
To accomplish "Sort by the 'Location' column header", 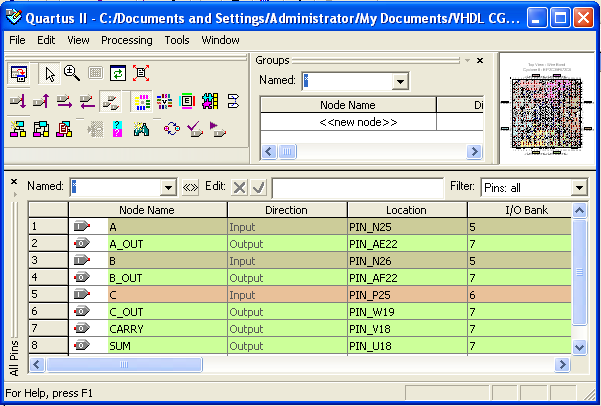I will (x=407, y=210).
